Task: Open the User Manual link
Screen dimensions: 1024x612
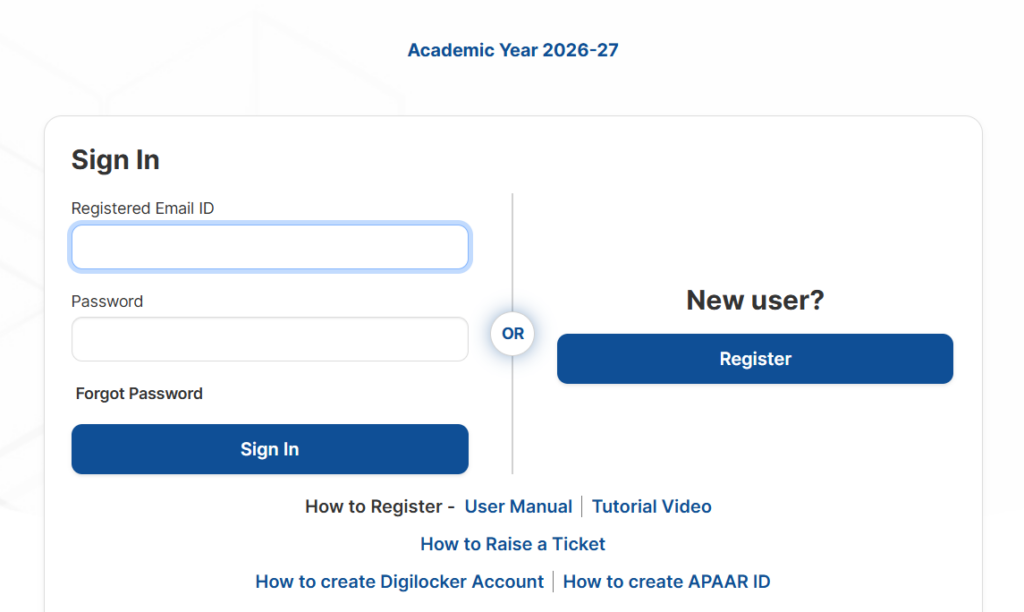Action: pos(518,506)
